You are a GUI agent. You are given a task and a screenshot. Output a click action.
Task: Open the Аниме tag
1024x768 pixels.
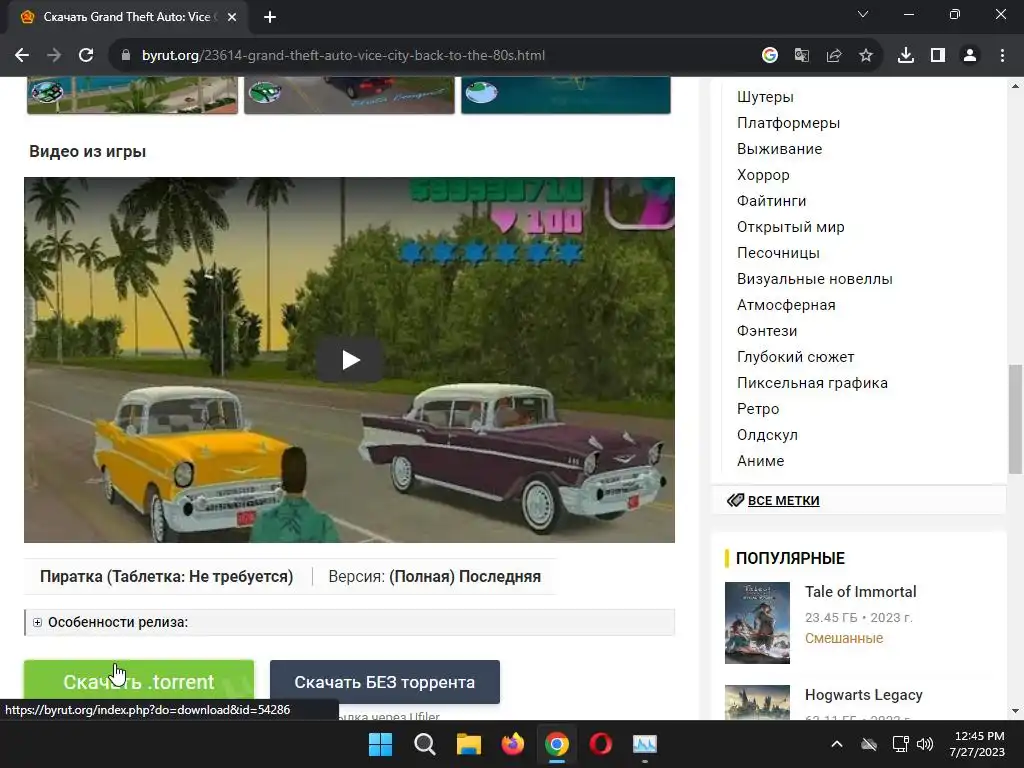pos(760,461)
